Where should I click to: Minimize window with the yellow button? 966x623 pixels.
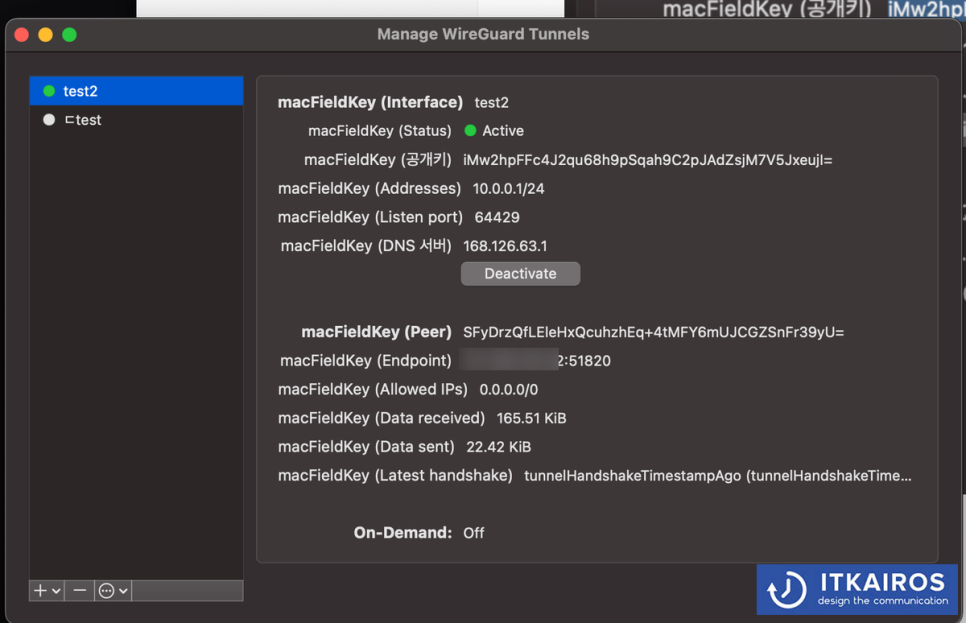point(46,35)
